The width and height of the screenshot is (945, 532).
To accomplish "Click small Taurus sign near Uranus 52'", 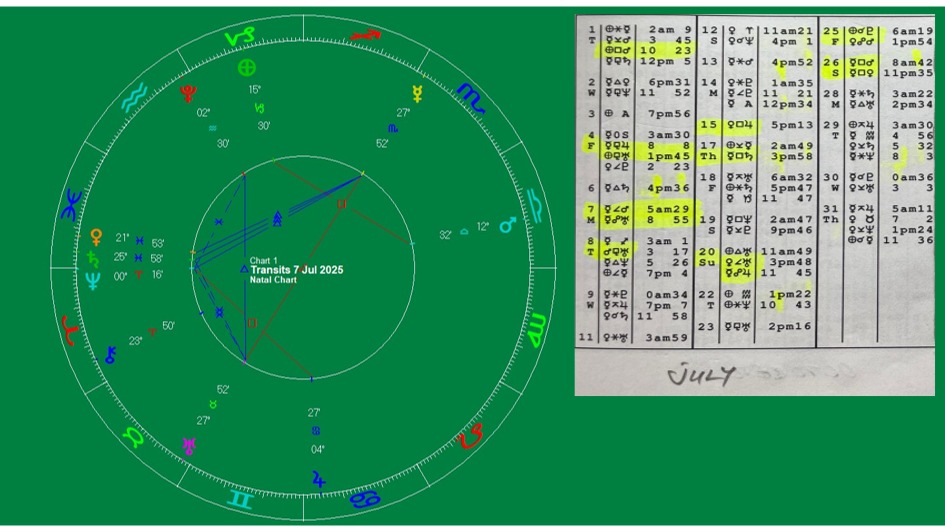I will pyautogui.click(x=213, y=404).
